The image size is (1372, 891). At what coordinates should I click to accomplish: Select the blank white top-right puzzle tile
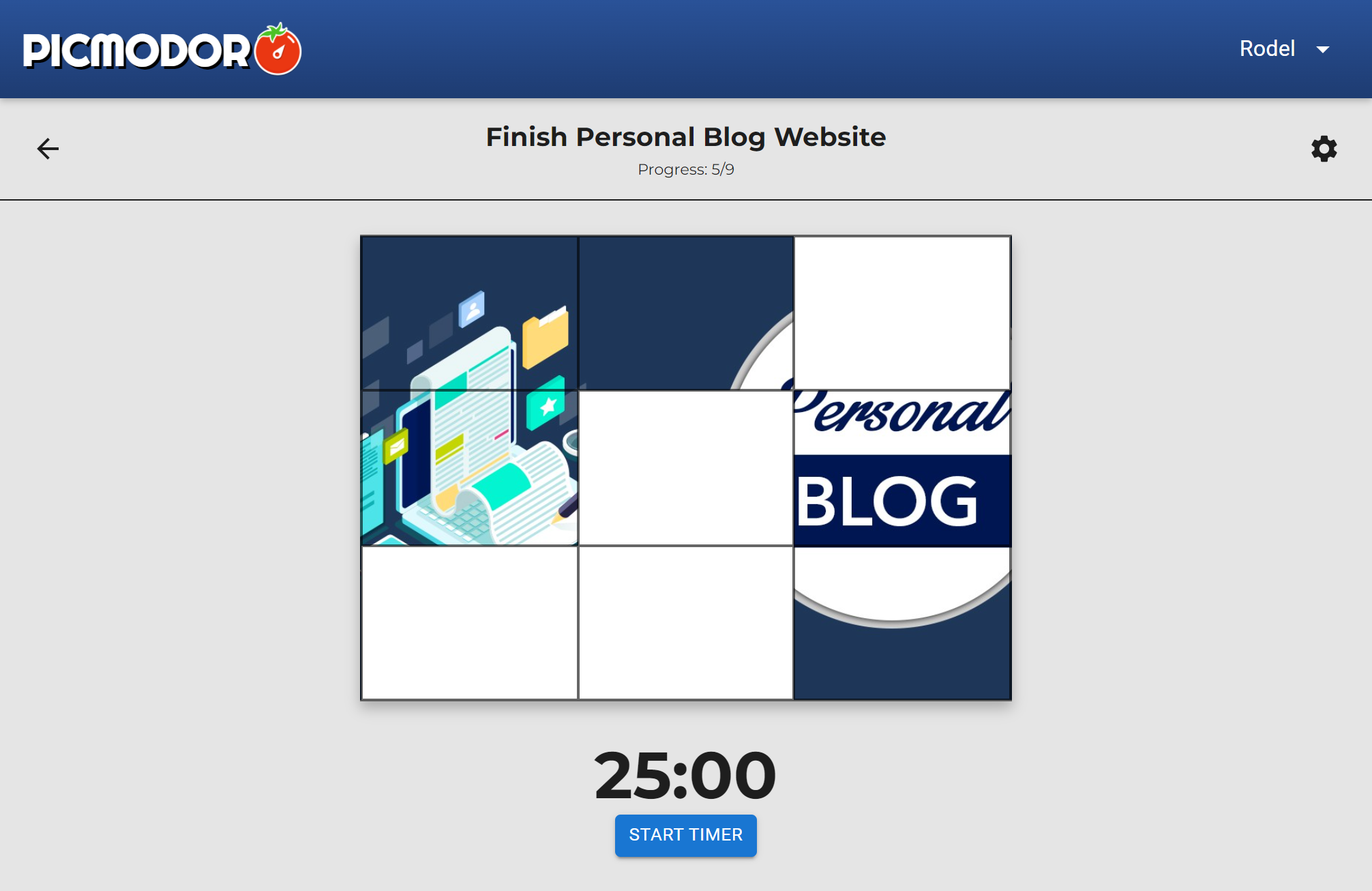[x=902, y=313]
